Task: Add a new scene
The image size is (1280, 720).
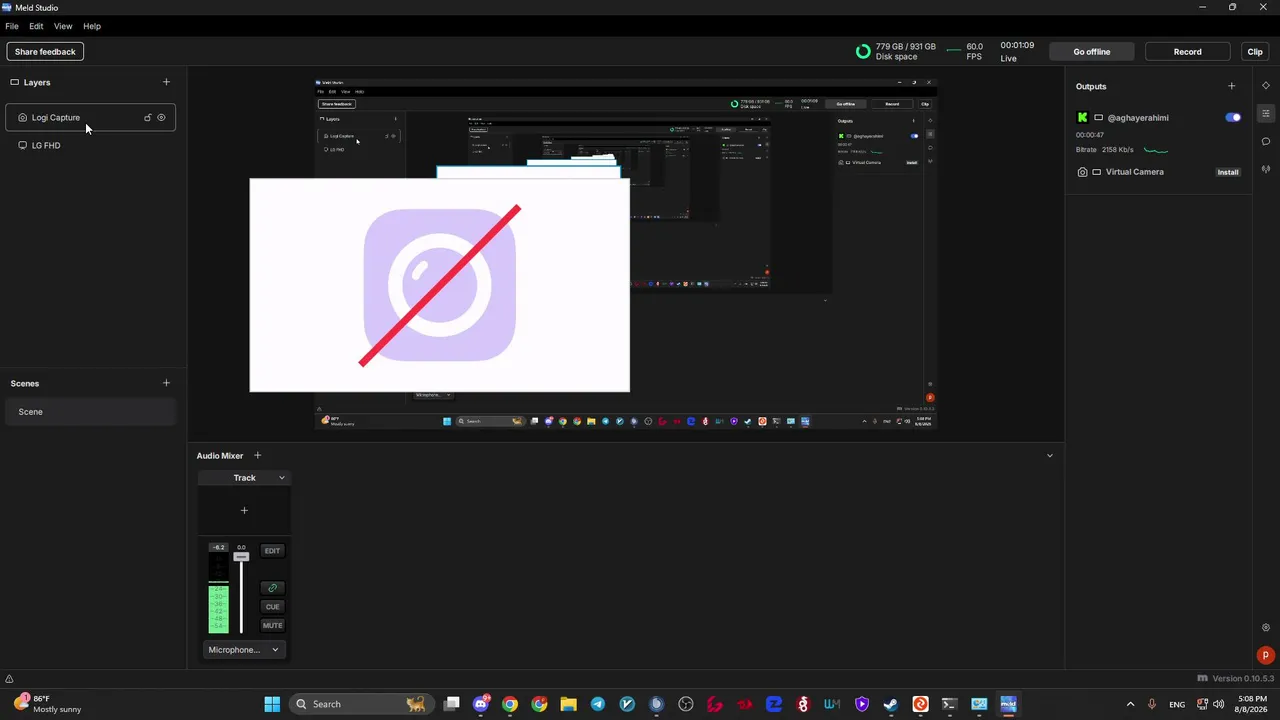Action: 166,383
